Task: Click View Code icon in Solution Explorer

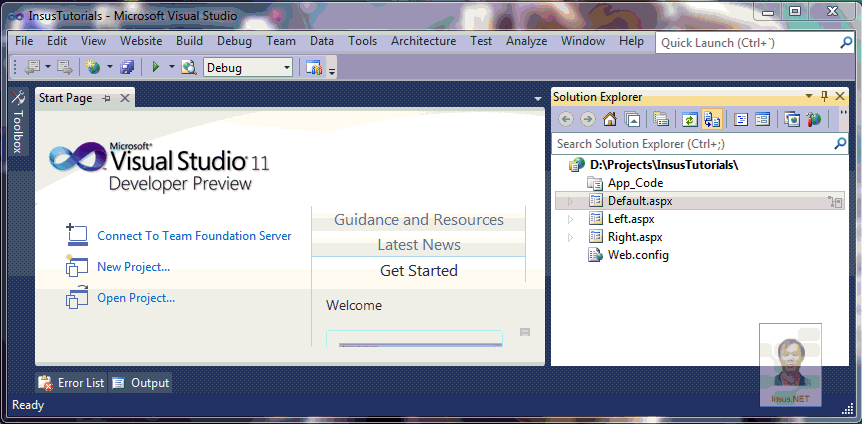Action: pyautogui.click(x=741, y=119)
